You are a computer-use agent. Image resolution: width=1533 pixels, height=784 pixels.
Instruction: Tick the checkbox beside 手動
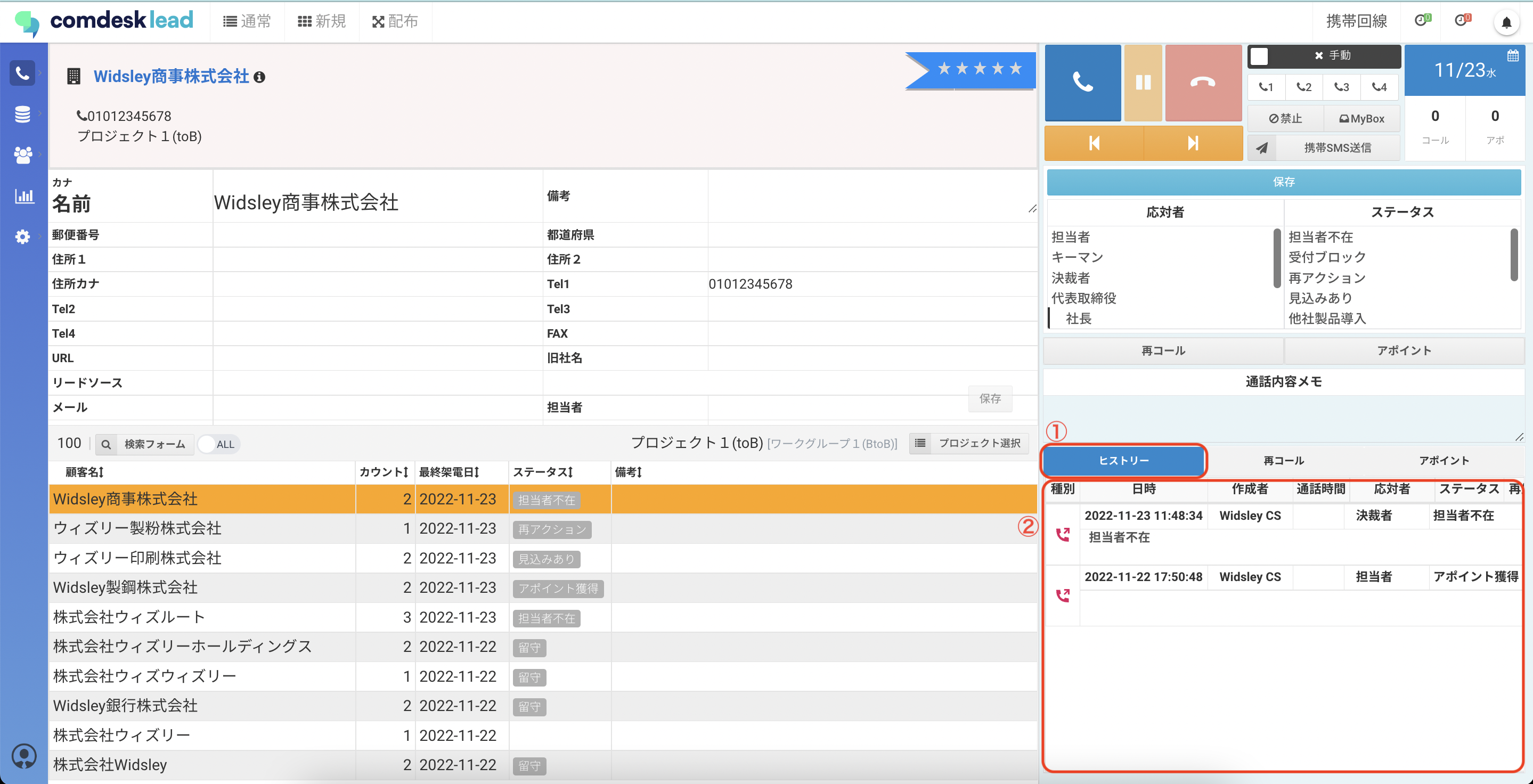coord(1259,56)
